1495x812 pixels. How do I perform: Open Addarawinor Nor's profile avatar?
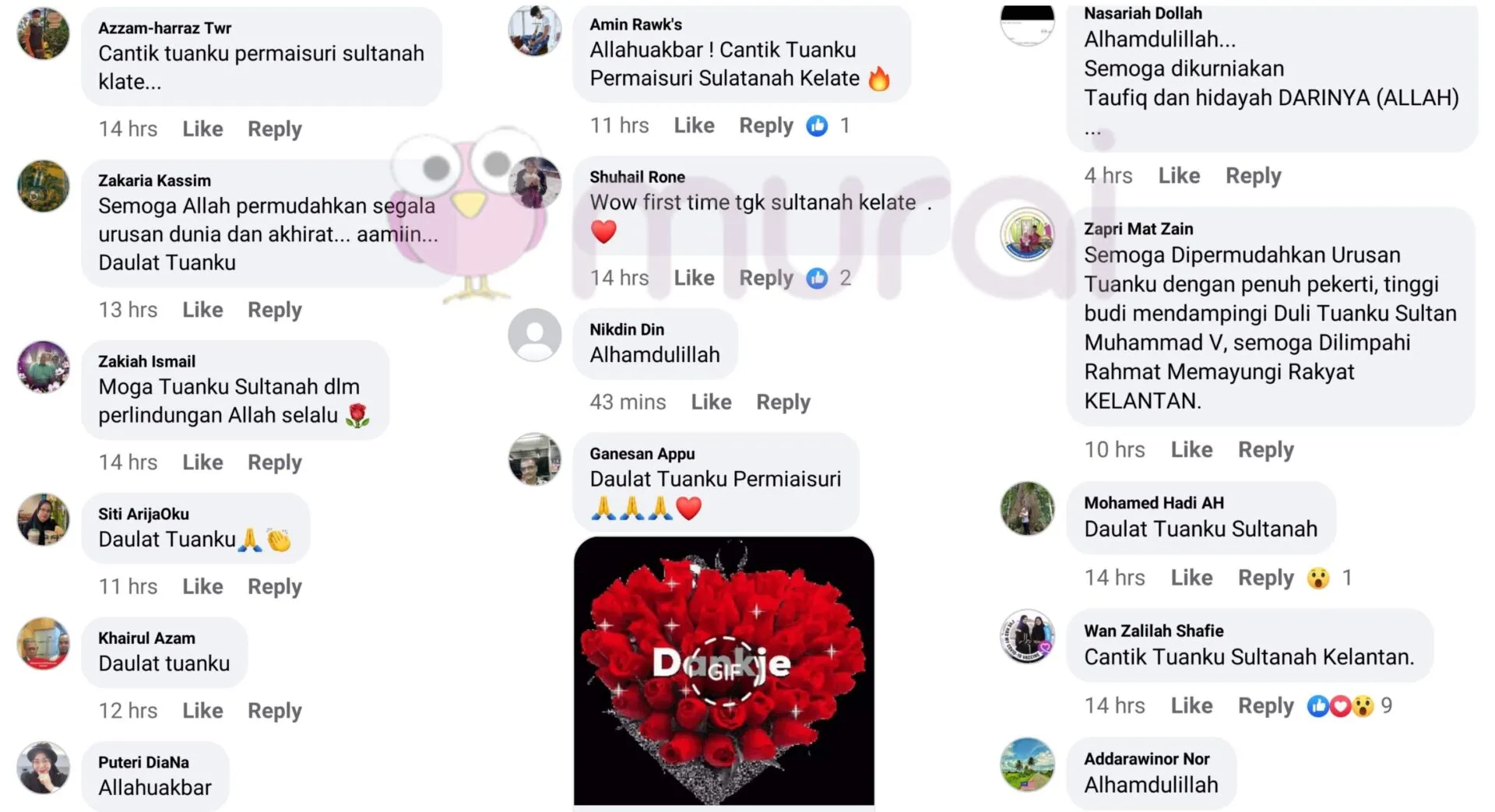[1027, 765]
